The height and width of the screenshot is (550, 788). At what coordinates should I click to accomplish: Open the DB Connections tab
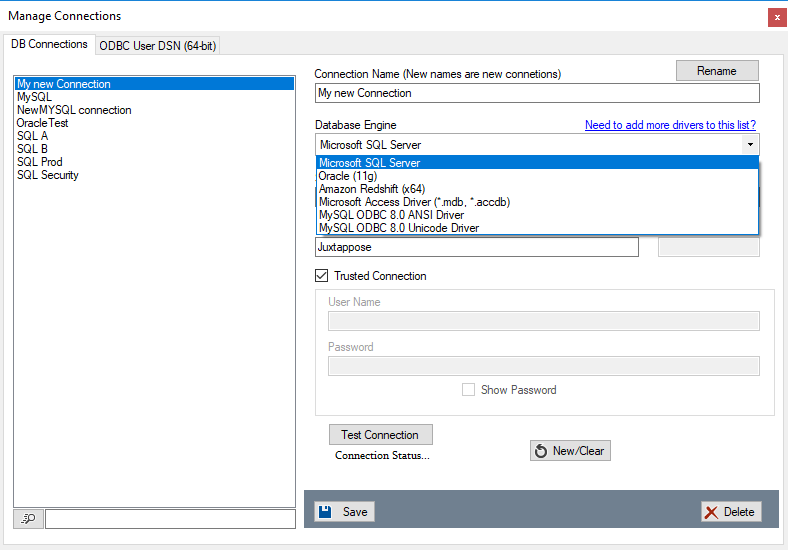(x=49, y=45)
